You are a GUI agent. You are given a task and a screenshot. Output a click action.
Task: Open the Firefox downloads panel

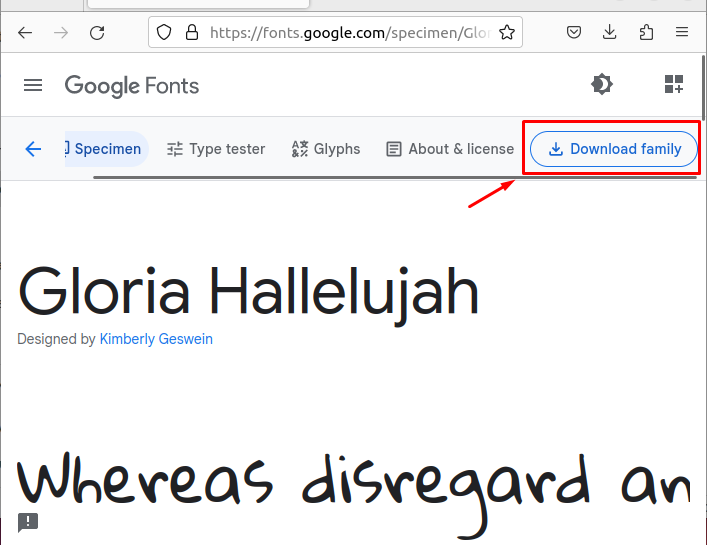610,32
